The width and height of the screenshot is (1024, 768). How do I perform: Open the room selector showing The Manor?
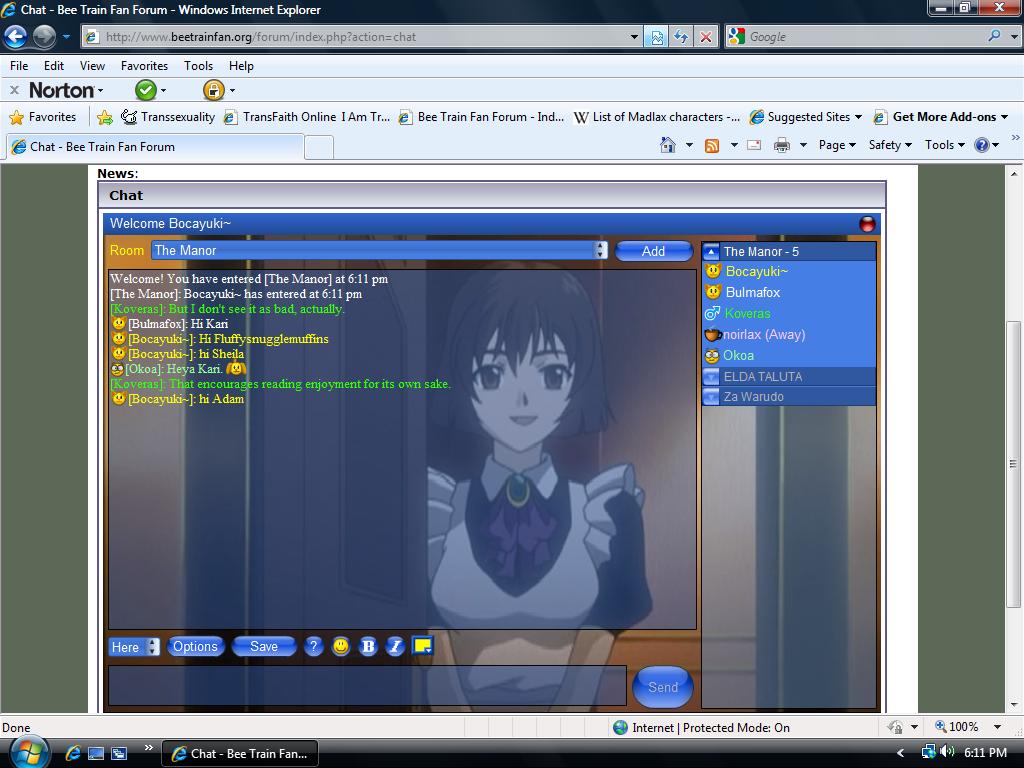379,251
